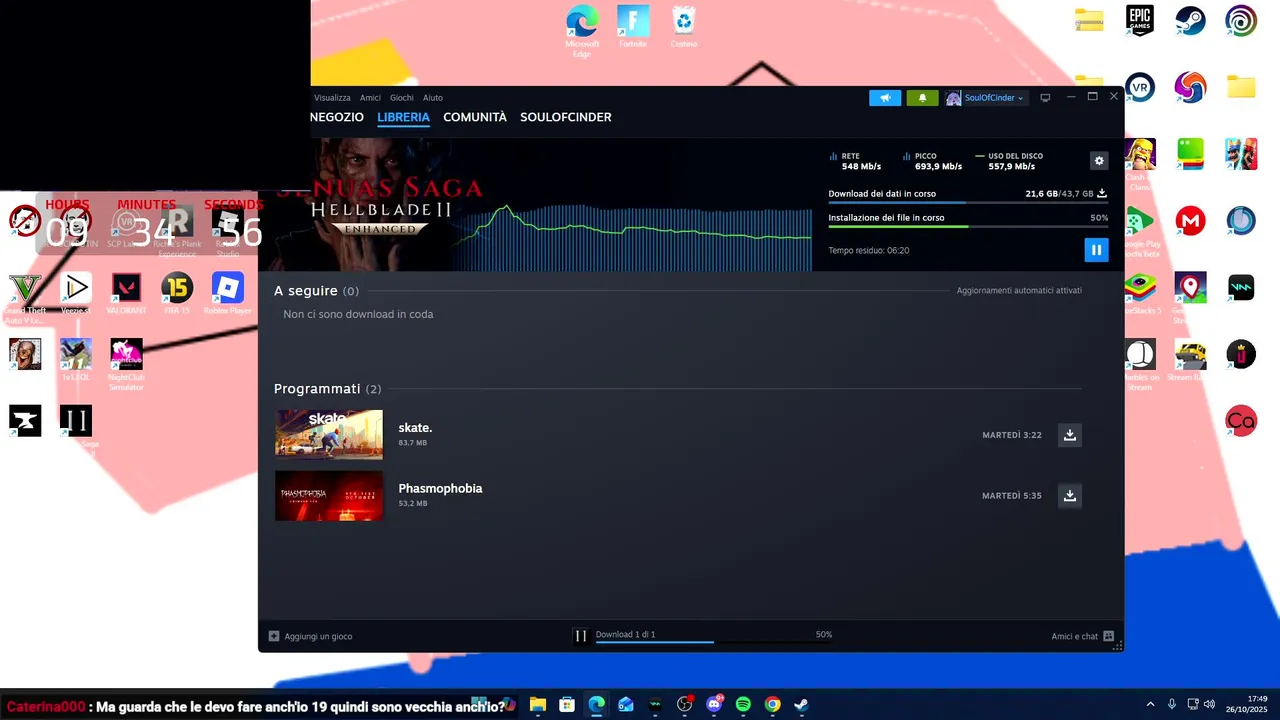This screenshot has height=720, width=1280.
Task: Open the Amici e chat panel
Action: pos(1082,636)
